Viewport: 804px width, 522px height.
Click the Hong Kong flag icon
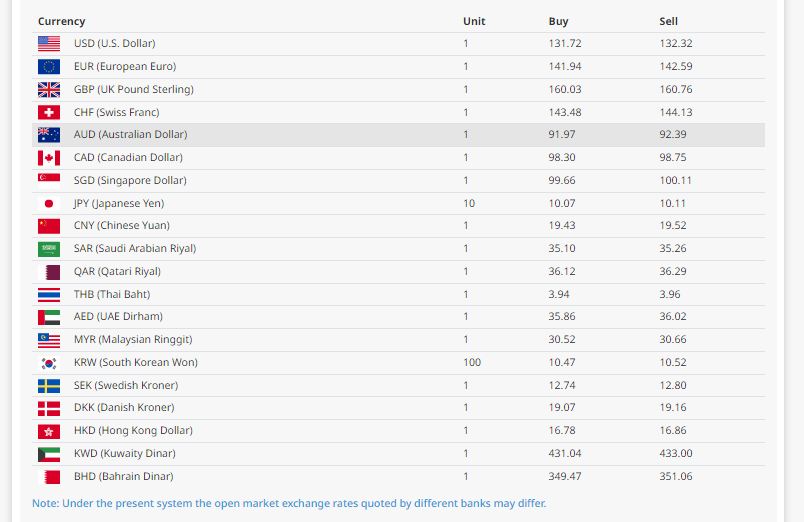click(49, 431)
